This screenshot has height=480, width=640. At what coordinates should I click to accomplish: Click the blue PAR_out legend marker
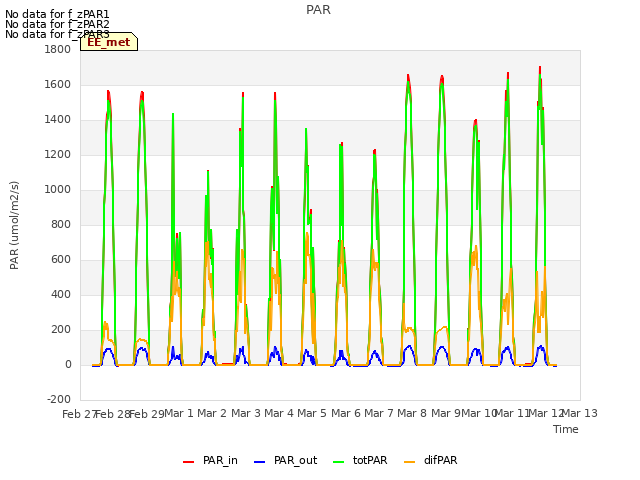(x=260, y=462)
